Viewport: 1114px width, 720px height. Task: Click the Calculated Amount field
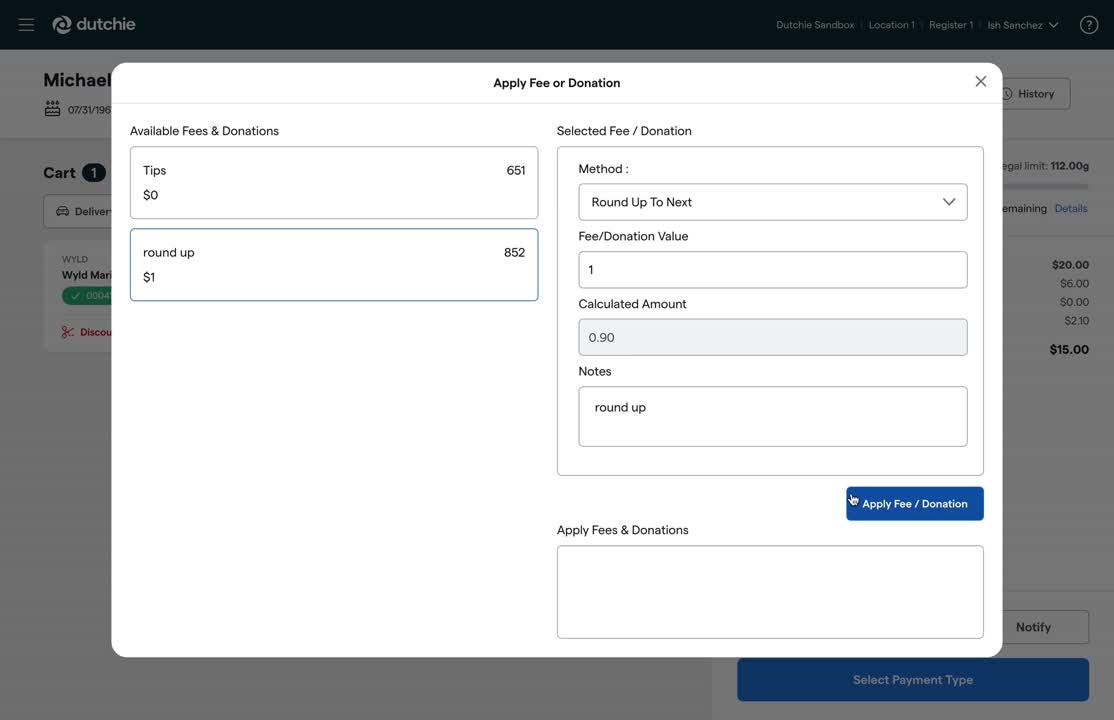772,337
